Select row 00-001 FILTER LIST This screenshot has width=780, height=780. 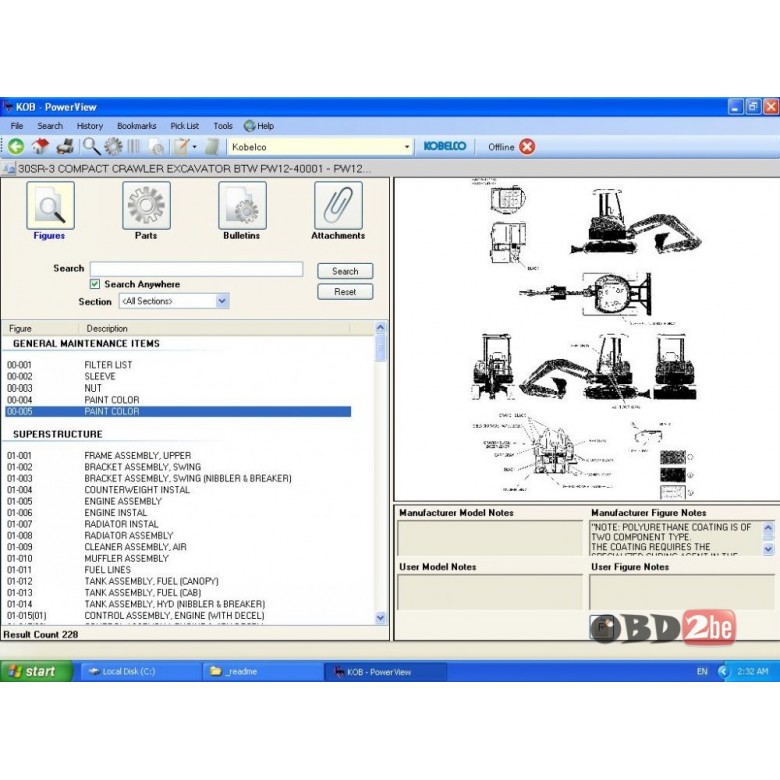[178, 365]
